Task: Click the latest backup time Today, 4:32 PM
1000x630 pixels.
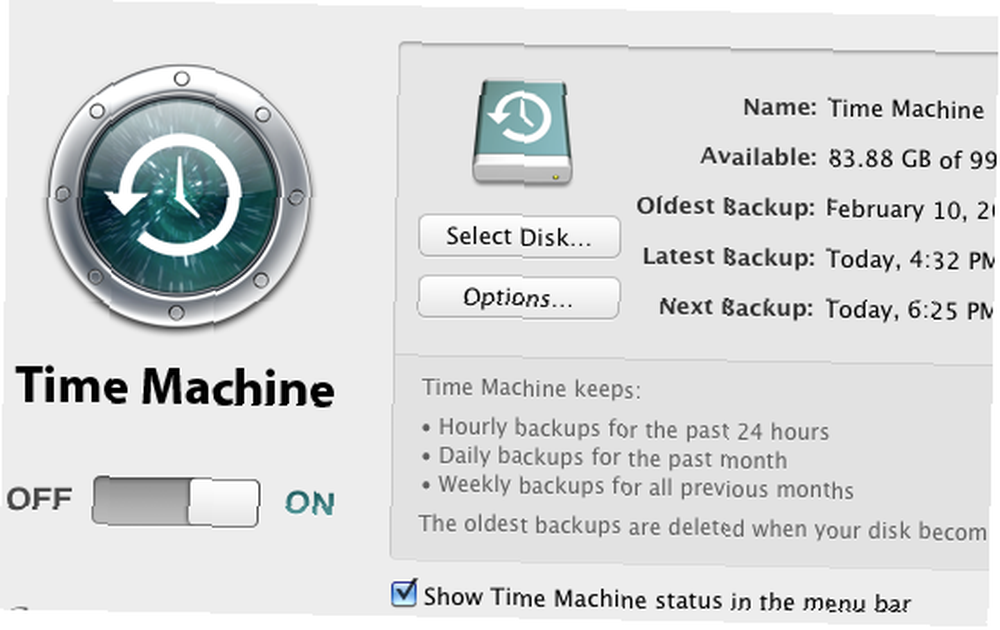Action: [x=911, y=260]
